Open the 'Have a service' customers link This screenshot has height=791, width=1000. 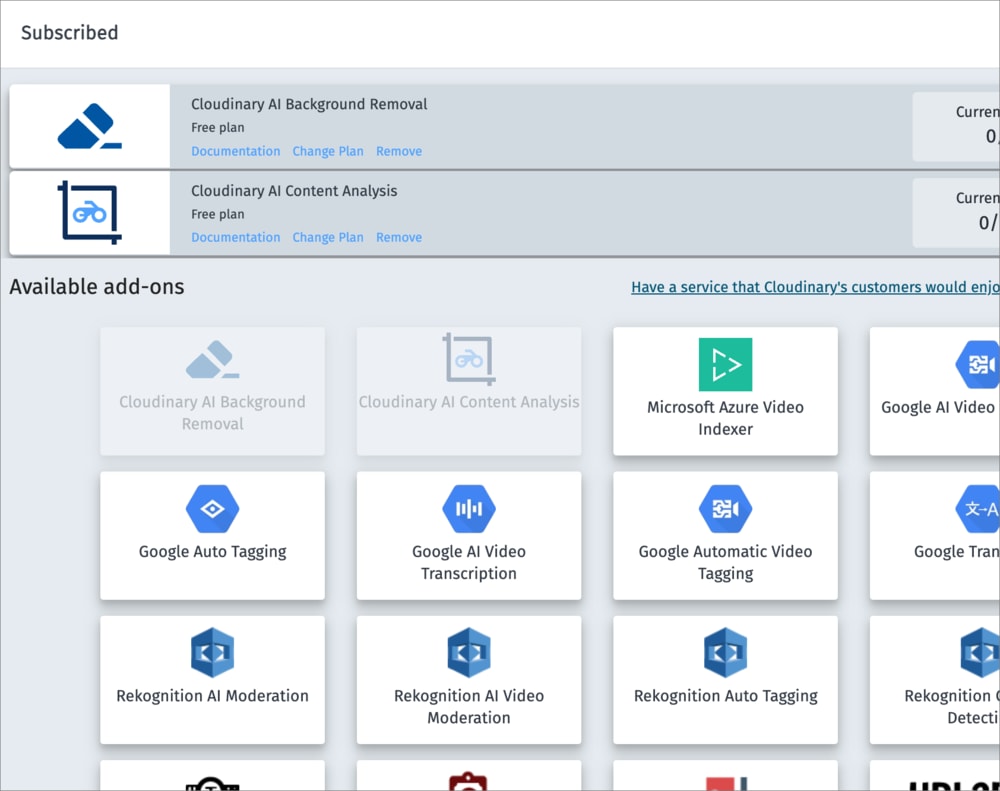click(815, 287)
